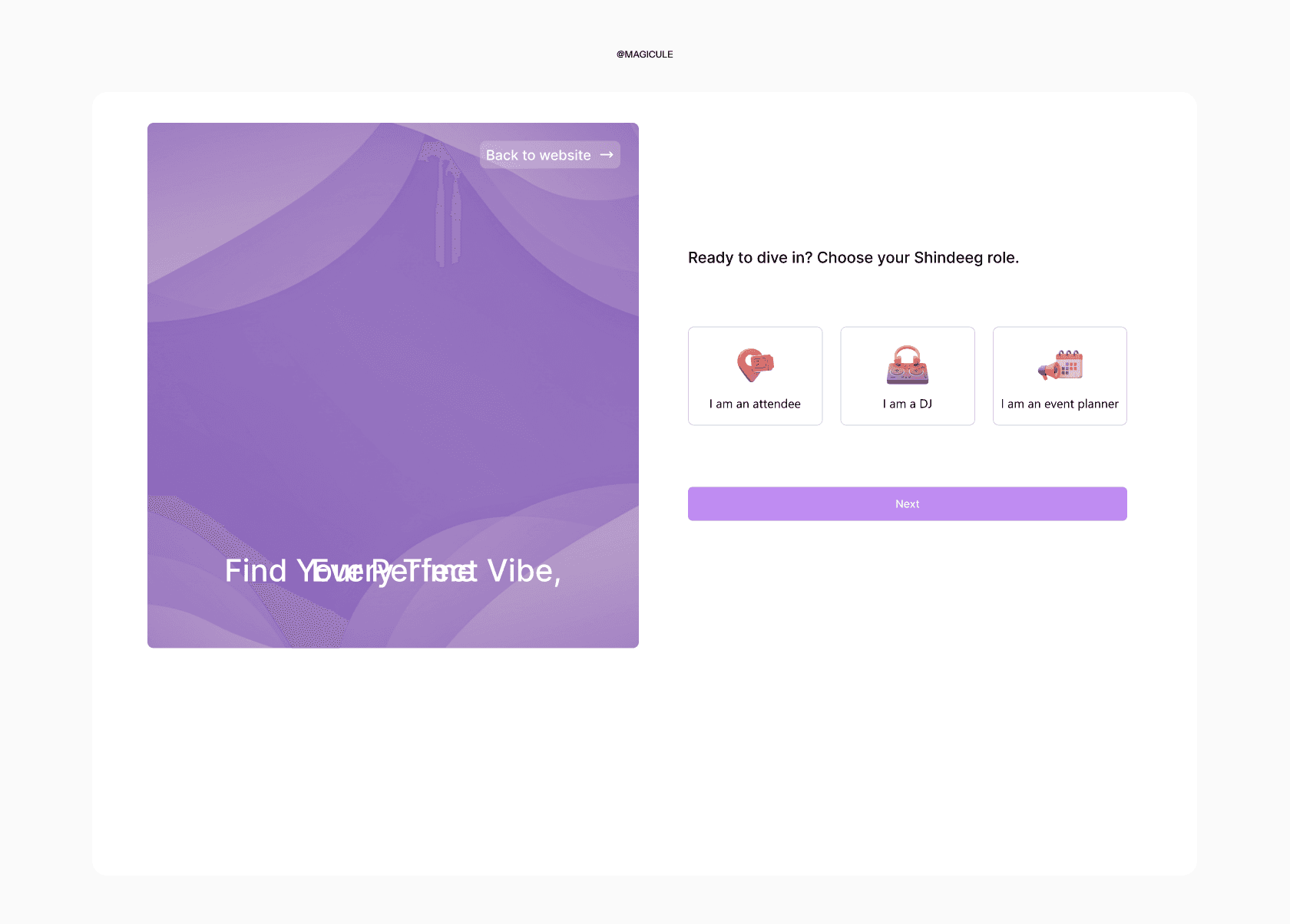The width and height of the screenshot is (1290, 924).
Task: Go back via the Back to website button
Action: 550,155
